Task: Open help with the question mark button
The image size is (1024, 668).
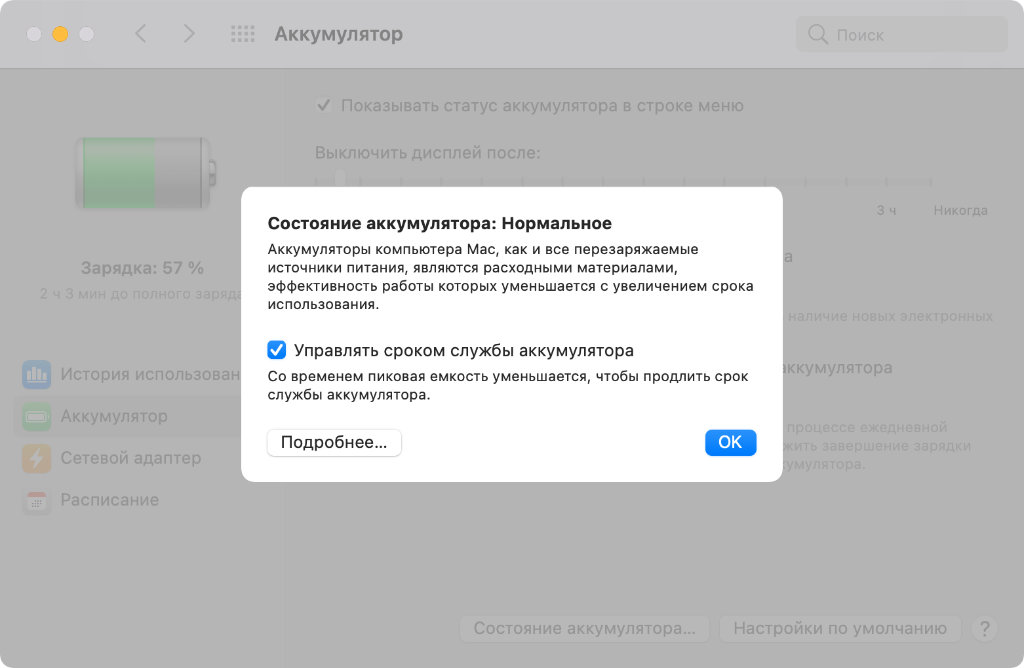Action: point(985,629)
